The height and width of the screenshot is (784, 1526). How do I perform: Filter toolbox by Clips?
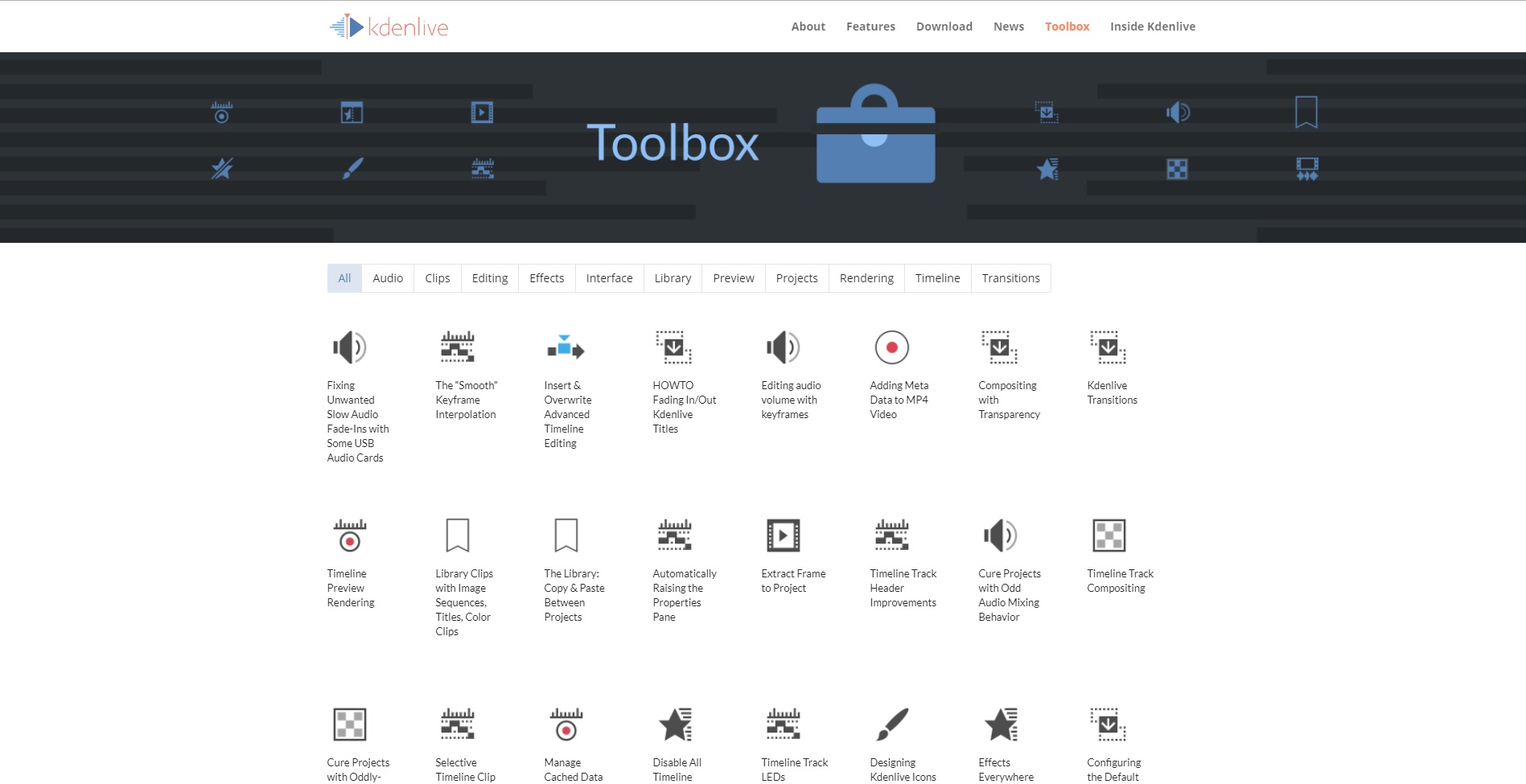click(438, 278)
